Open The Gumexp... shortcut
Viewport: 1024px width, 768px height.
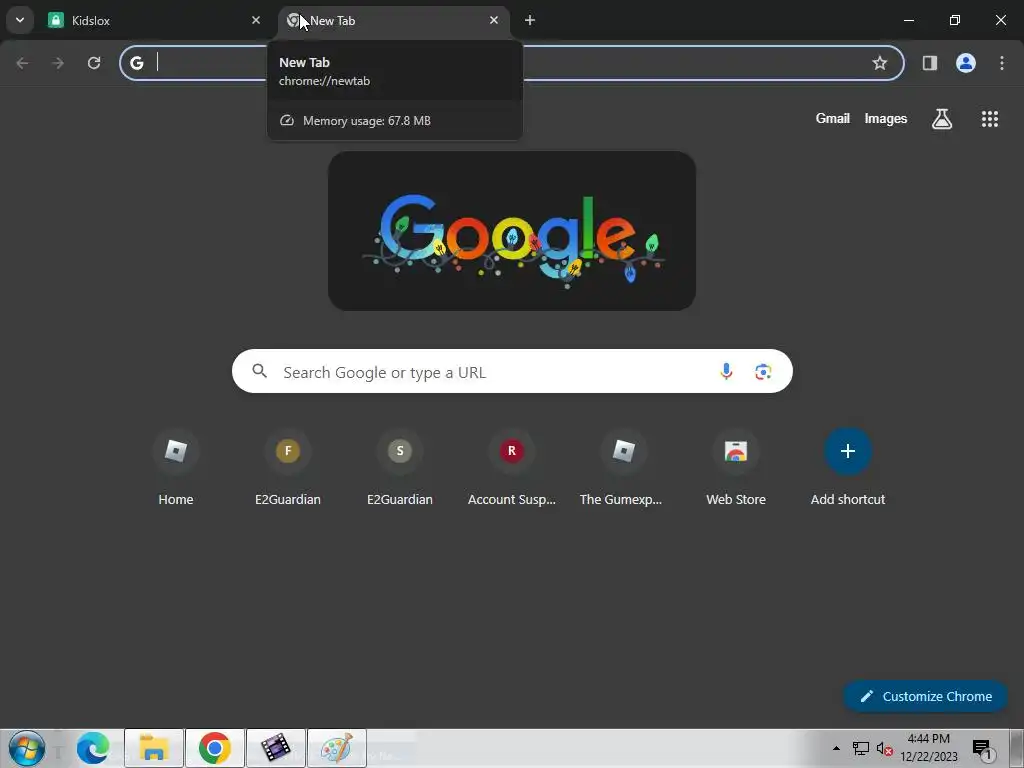(x=624, y=468)
